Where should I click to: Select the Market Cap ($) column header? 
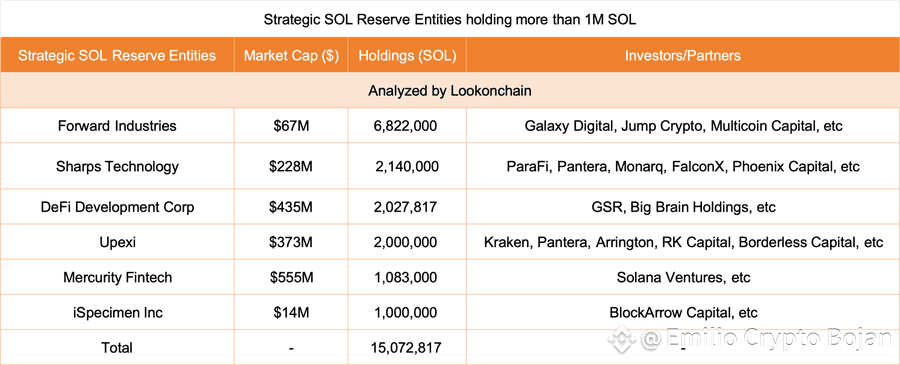pyautogui.click(x=291, y=56)
